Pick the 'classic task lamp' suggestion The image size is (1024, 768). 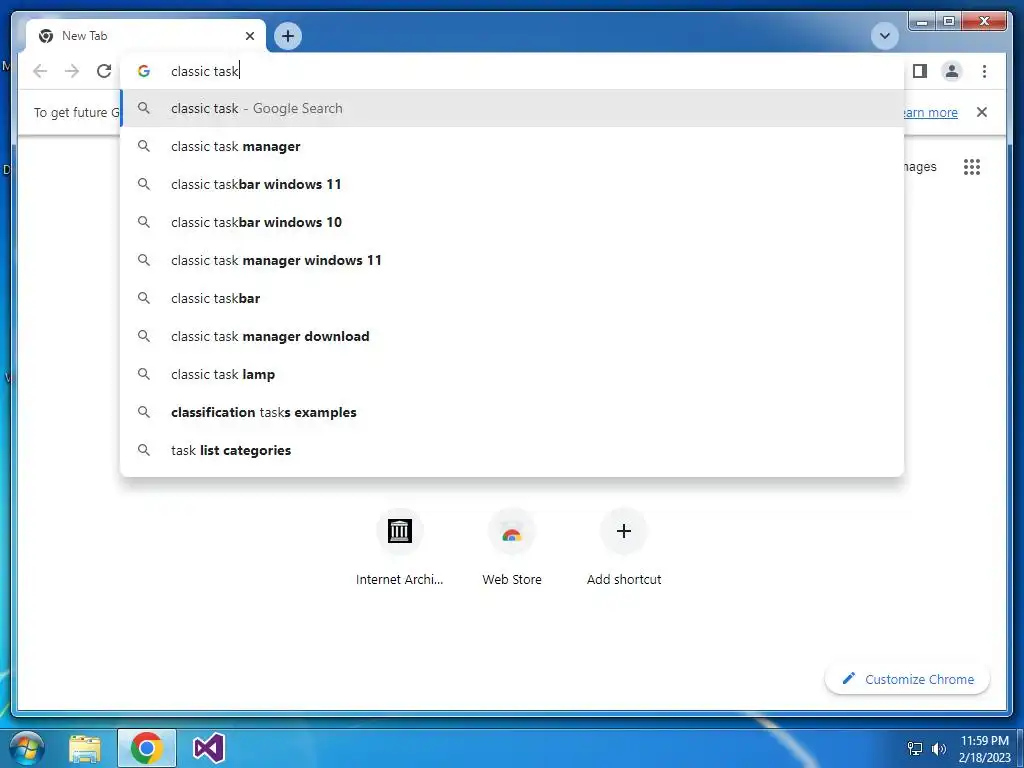coord(513,374)
